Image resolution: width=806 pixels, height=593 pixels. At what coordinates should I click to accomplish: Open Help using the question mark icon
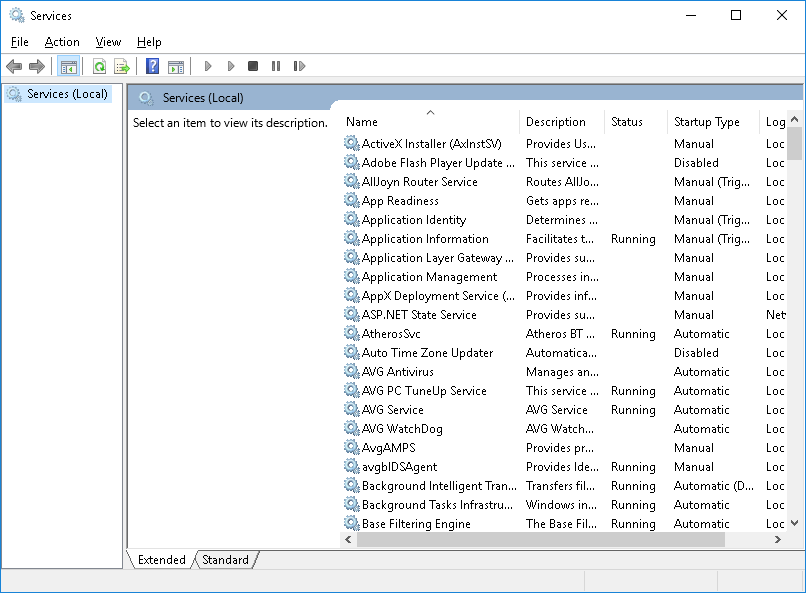point(151,66)
